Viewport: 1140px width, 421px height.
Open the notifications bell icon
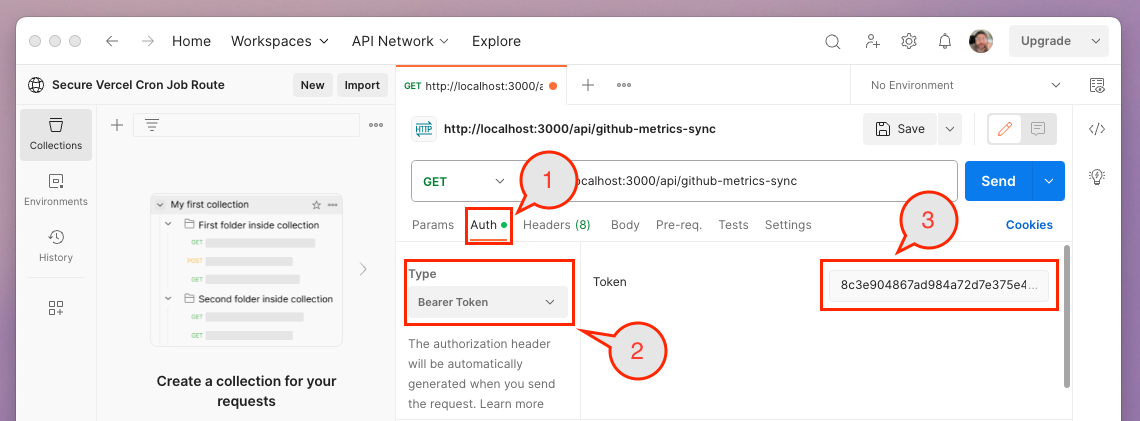click(944, 42)
